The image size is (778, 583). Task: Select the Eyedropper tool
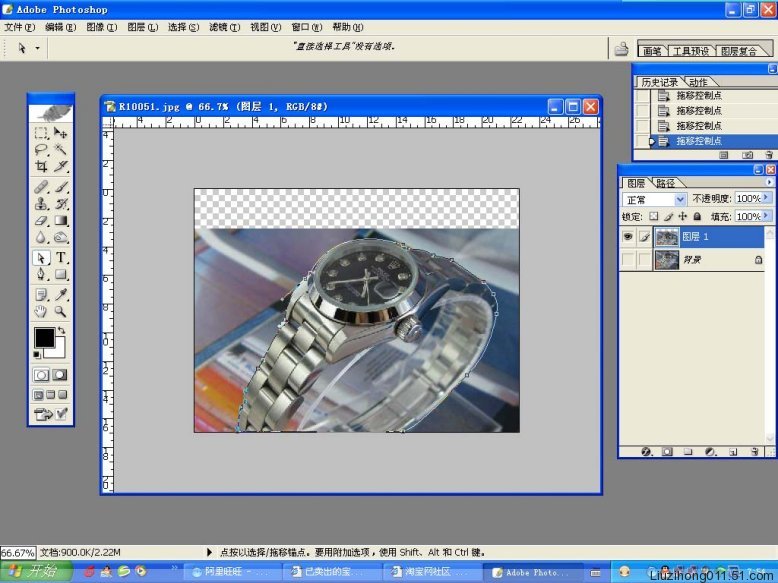click(x=61, y=295)
